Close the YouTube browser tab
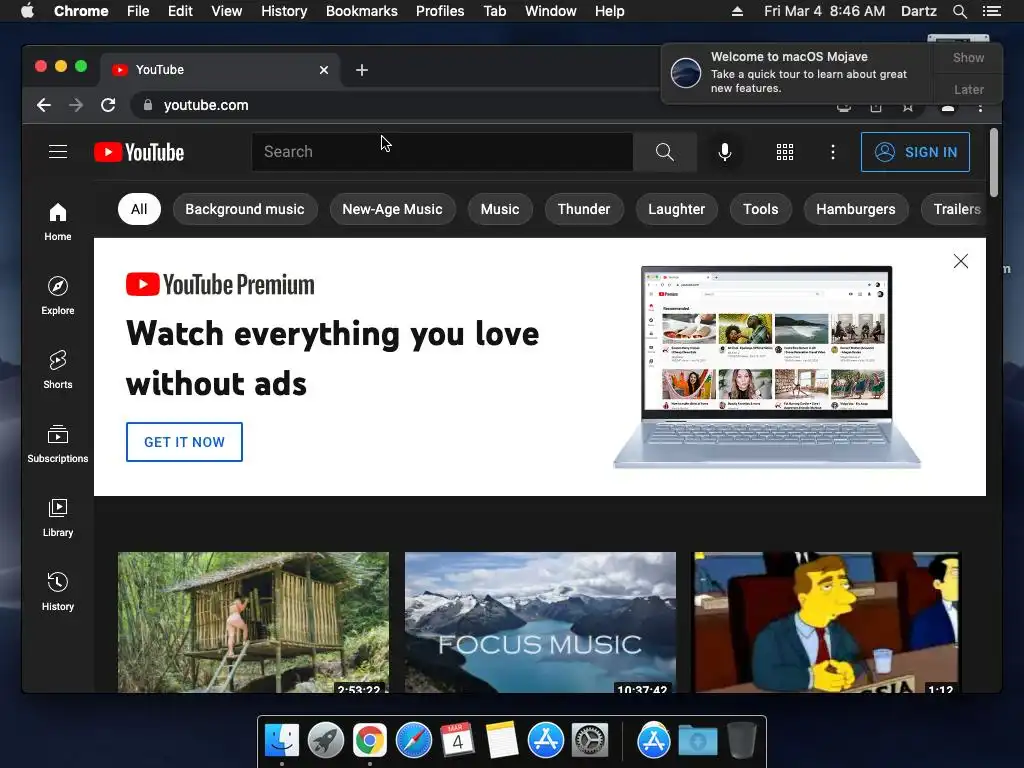Image resolution: width=1024 pixels, height=768 pixels. click(324, 70)
